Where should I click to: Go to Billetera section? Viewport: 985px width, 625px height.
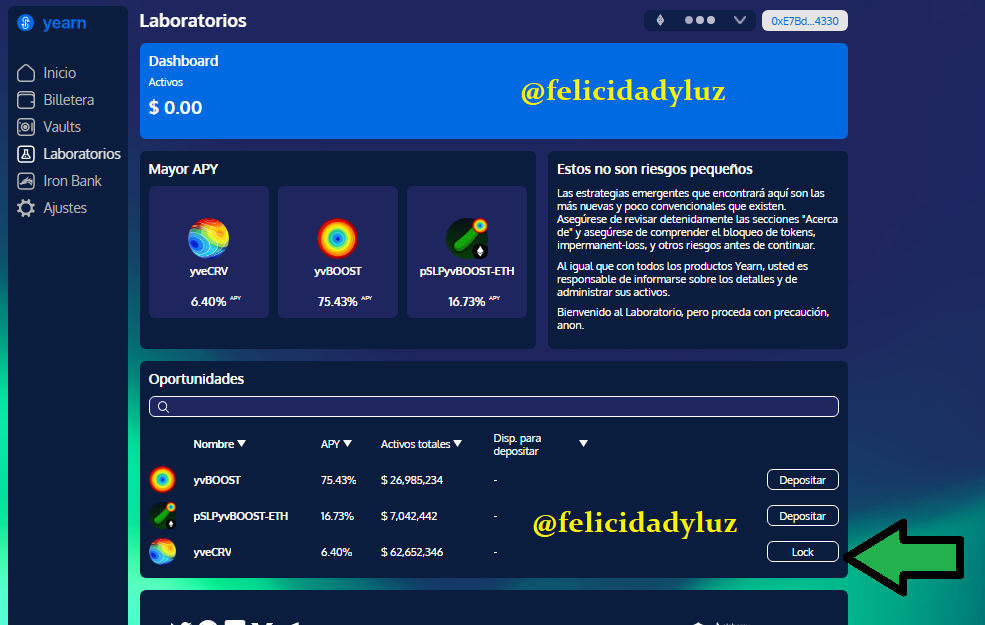[x=68, y=100]
